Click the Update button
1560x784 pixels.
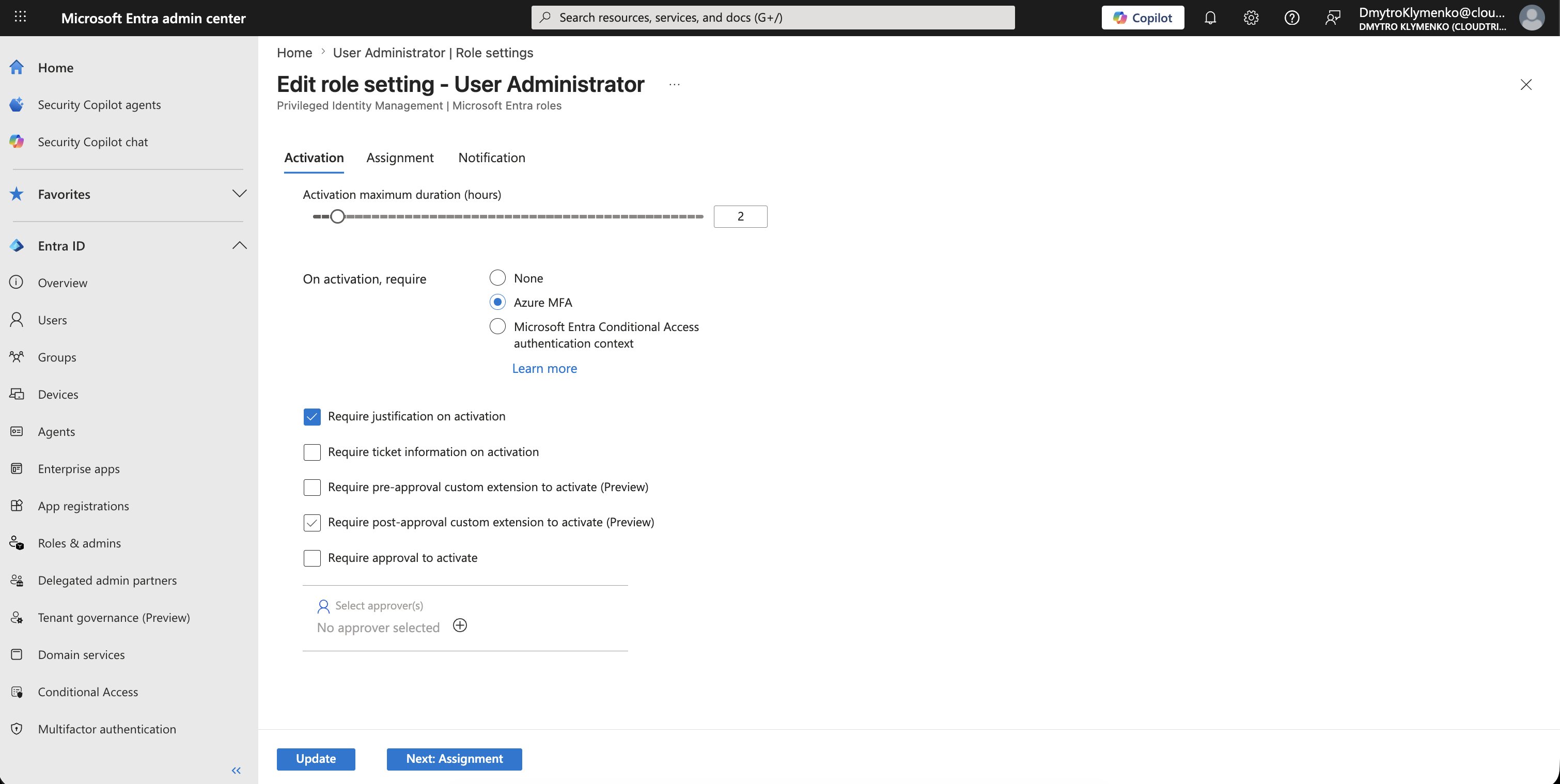pyautogui.click(x=316, y=759)
